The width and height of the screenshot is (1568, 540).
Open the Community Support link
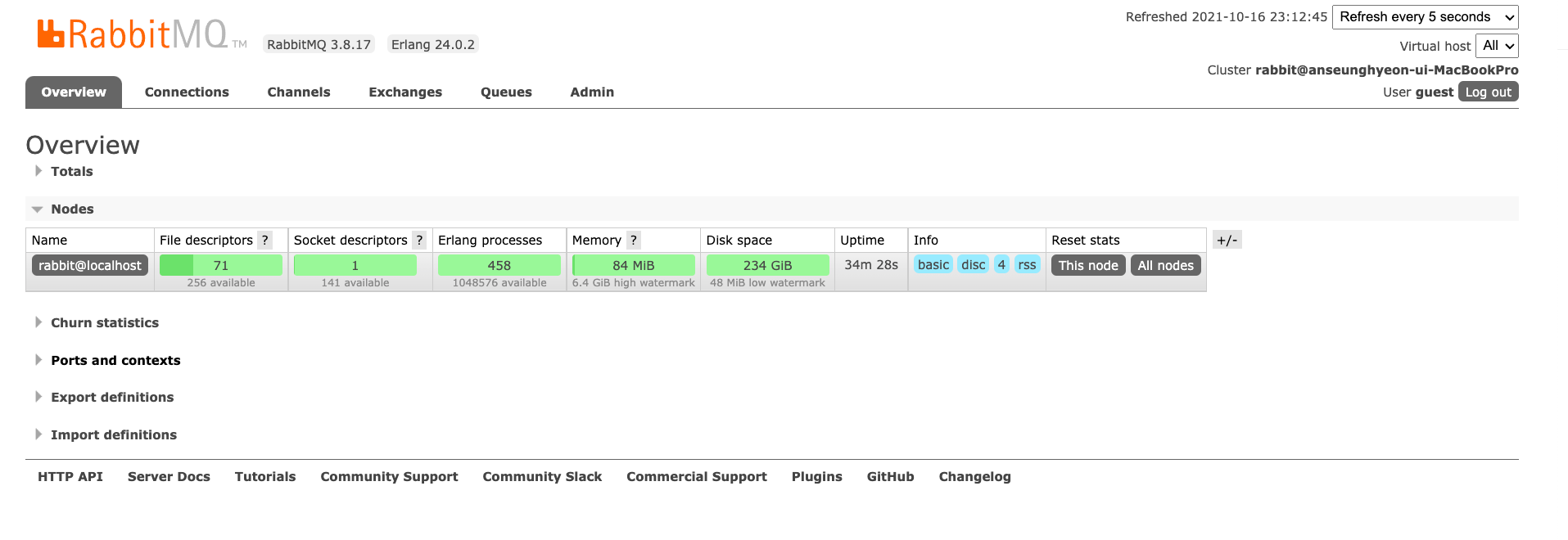click(x=389, y=476)
